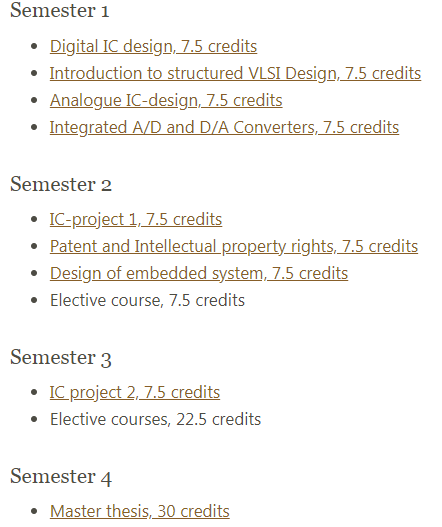The width and height of the screenshot is (442, 527).
Task: Click the Elective courses, 22.5 credits text
Action: coord(155,419)
